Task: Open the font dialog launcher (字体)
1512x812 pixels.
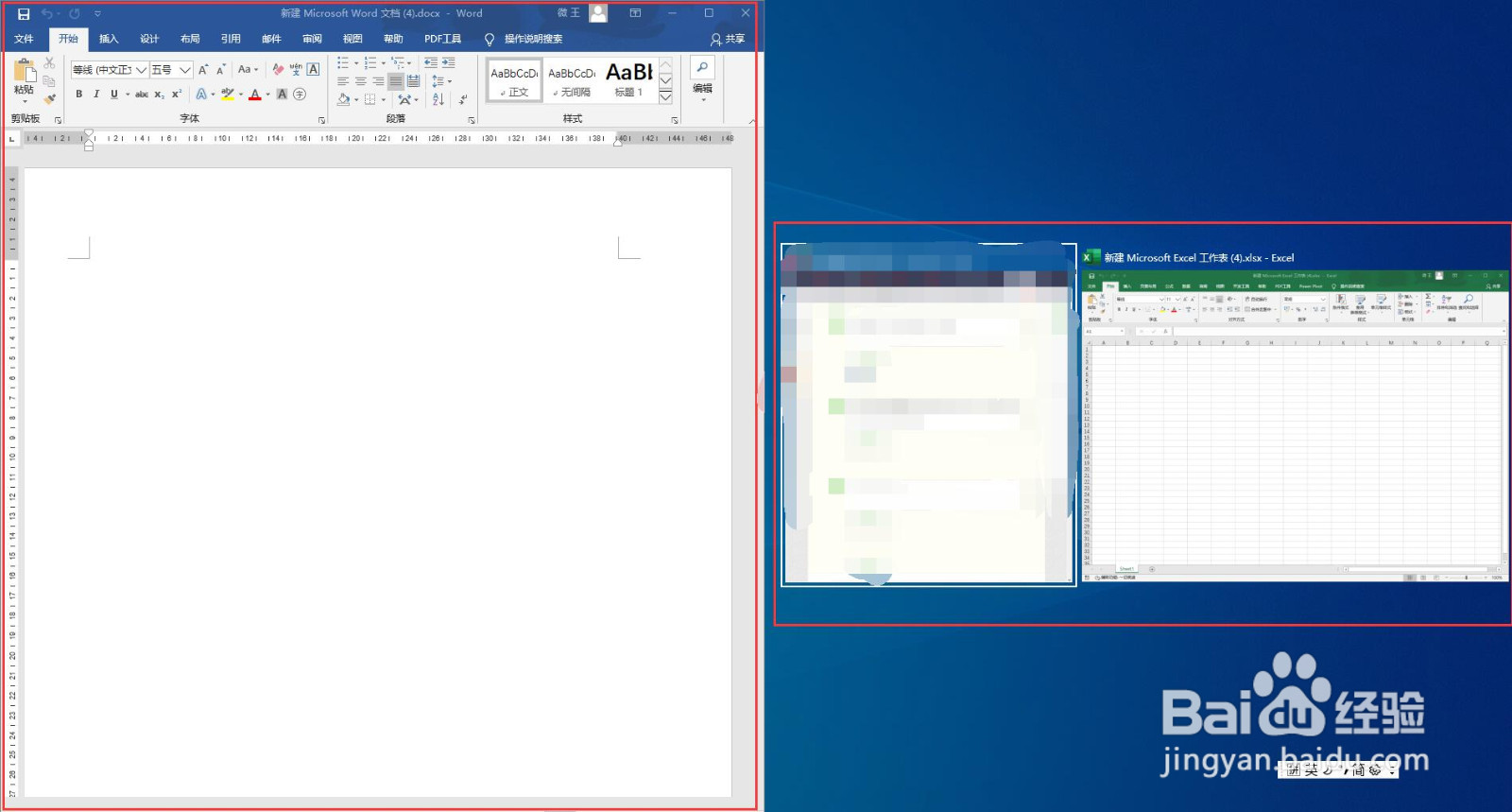Action: click(321, 120)
